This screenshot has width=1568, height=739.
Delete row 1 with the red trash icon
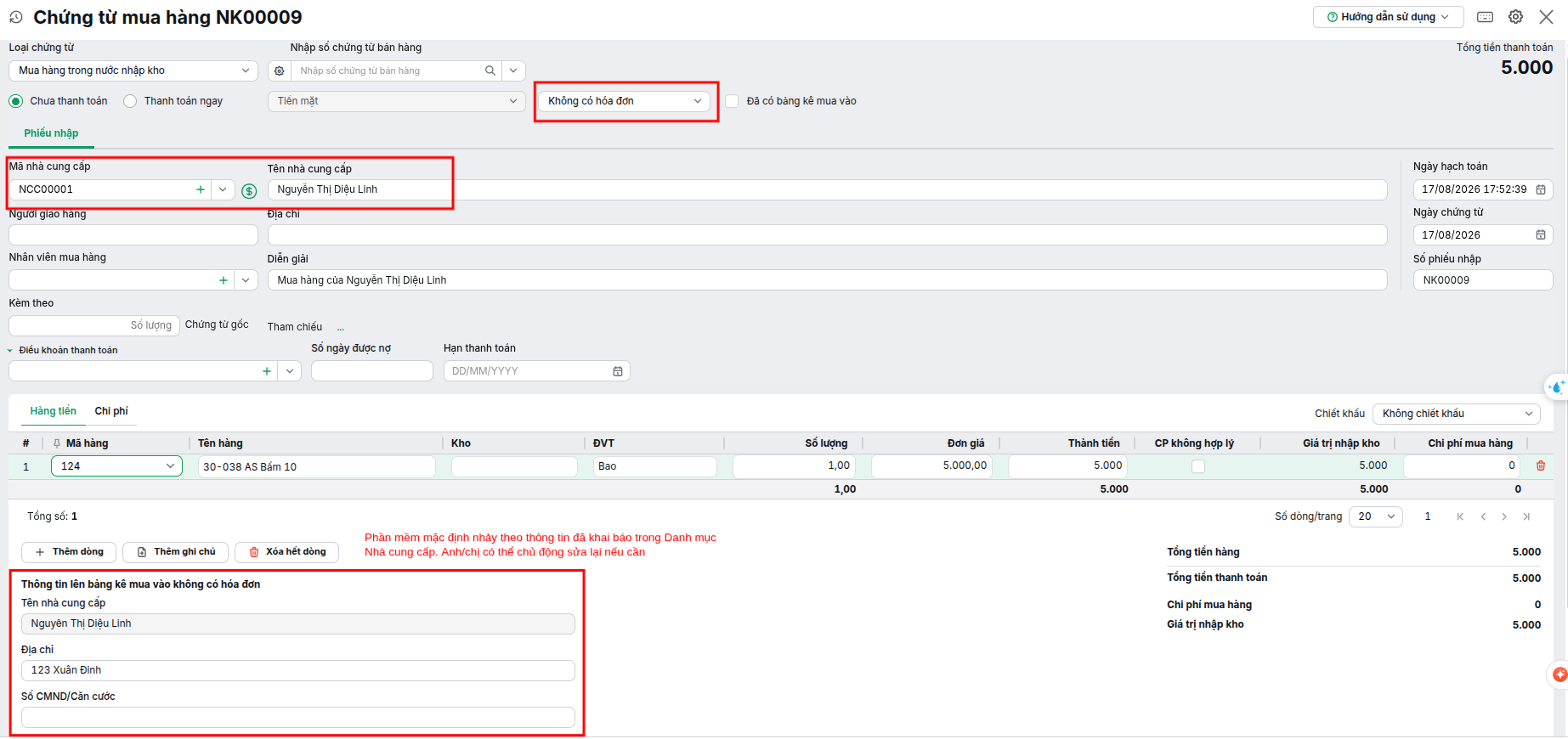[x=1541, y=465]
